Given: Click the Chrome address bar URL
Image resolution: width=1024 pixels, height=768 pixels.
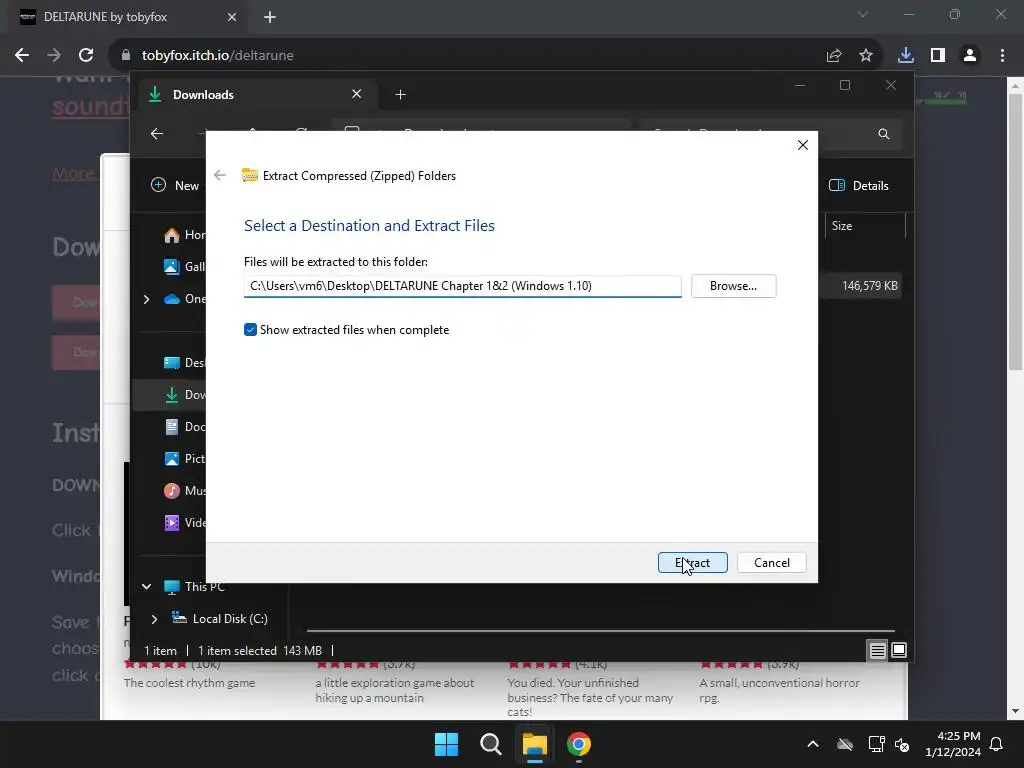Looking at the screenshot, I should tap(217, 56).
